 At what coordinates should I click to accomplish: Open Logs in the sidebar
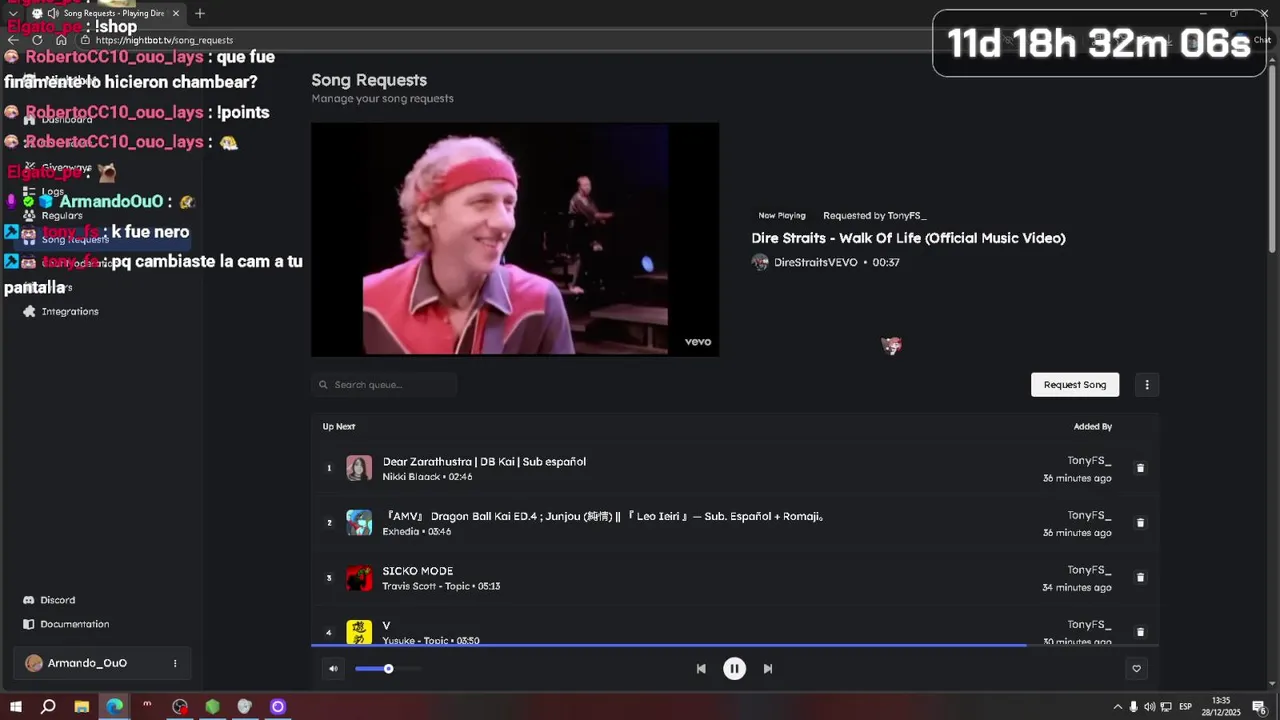tap(53, 192)
